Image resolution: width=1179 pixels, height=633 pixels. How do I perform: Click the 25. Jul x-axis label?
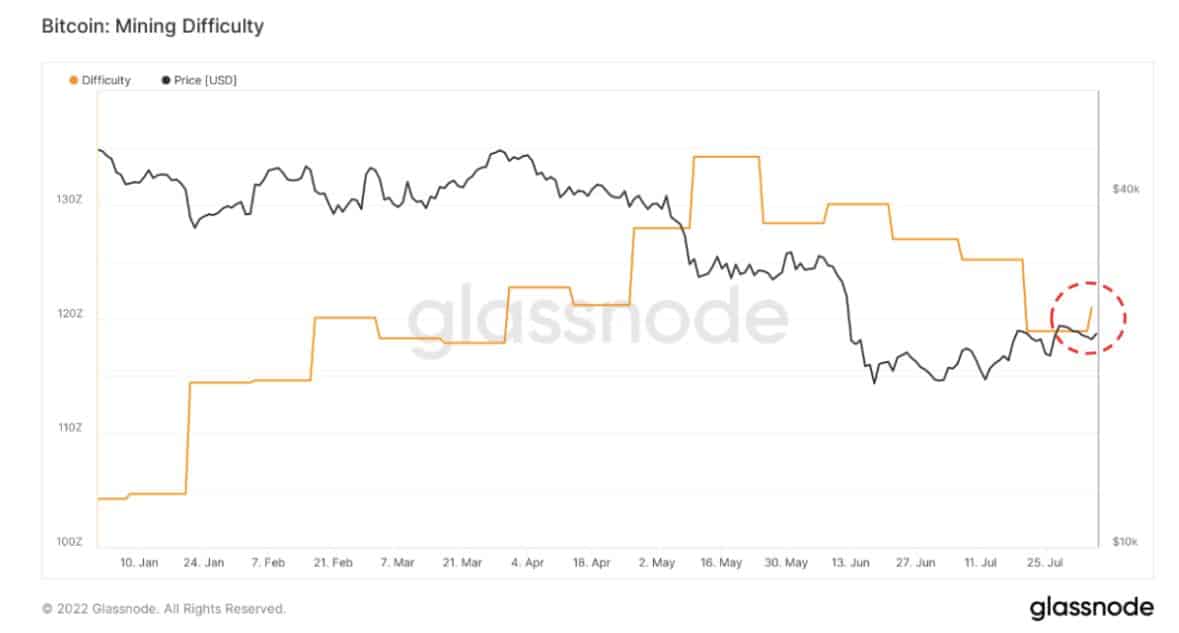(x=1044, y=562)
